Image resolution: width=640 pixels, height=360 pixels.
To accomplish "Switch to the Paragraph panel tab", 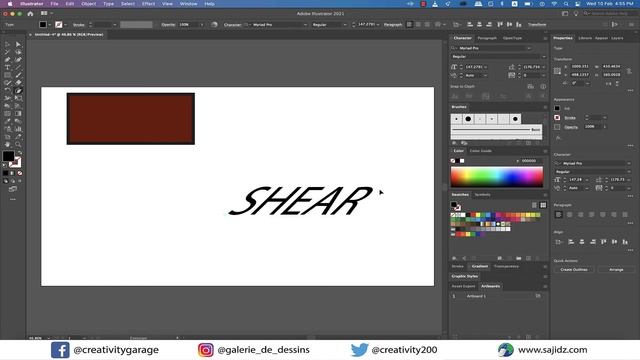I will [x=487, y=38].
